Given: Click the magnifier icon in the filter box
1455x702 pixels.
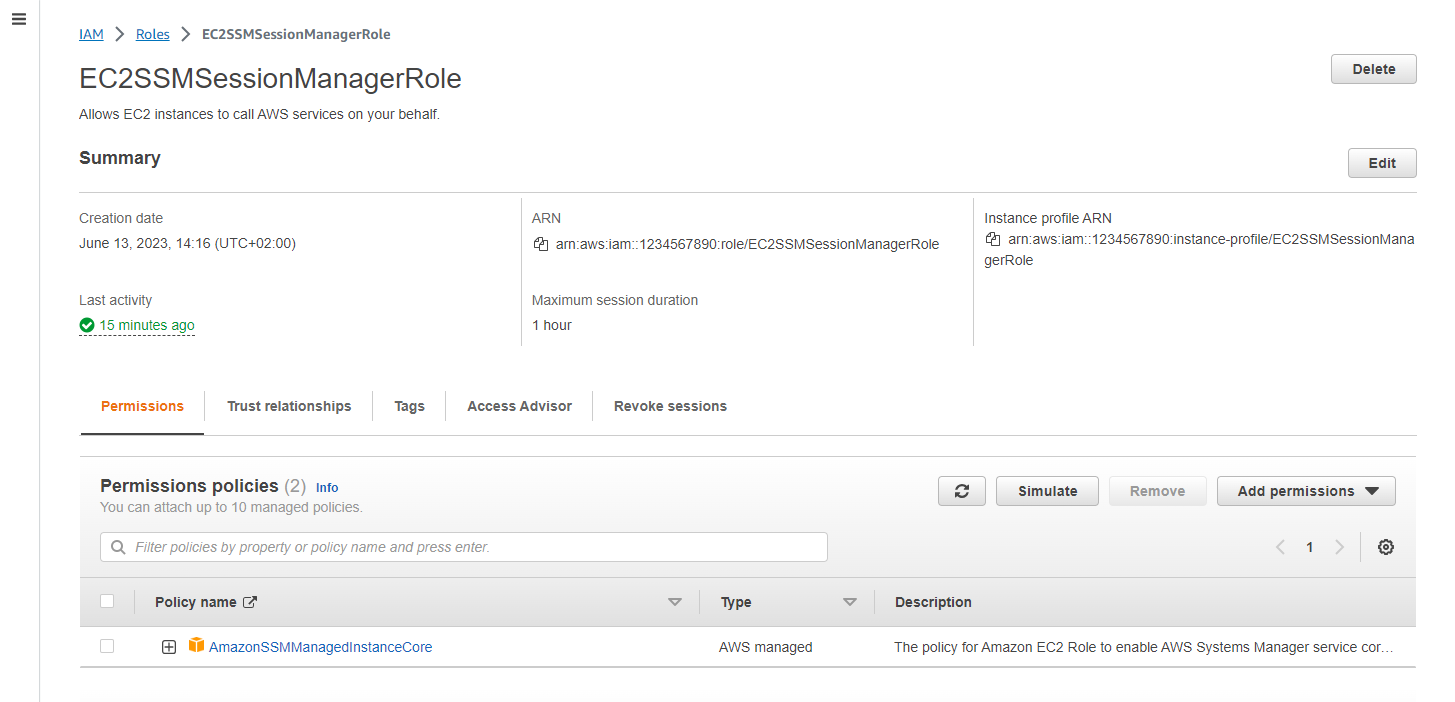Looking at the screenshot, I should 118,547.
